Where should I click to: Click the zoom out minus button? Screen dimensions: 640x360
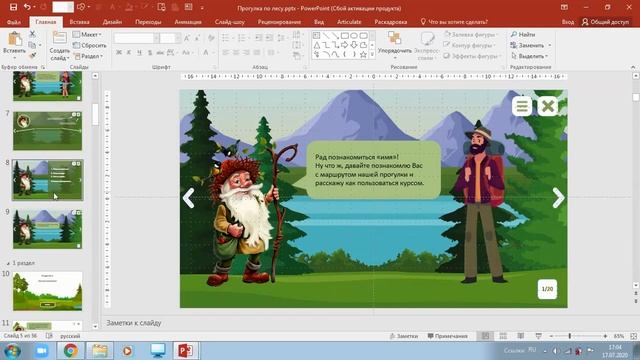click(551, 336)
